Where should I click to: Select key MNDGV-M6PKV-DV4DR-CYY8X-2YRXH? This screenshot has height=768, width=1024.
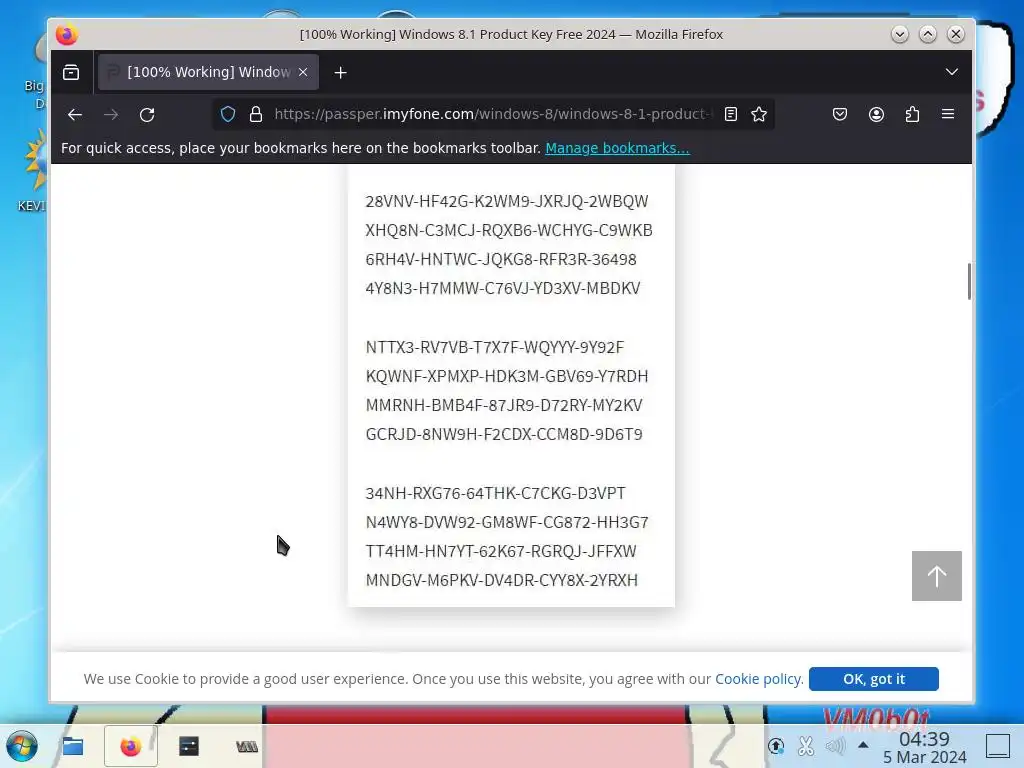pos(502,580)
